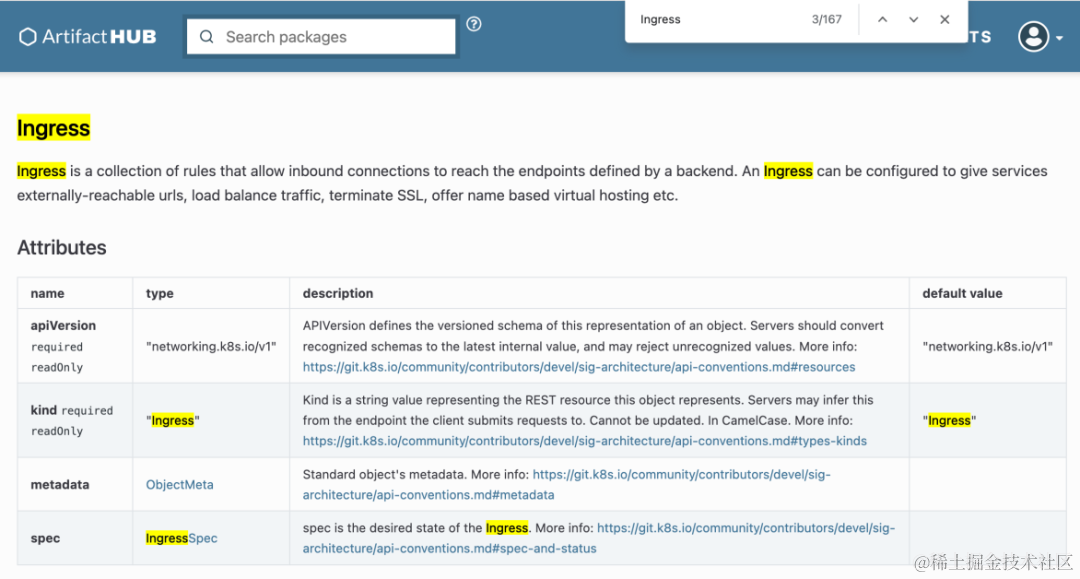
Task: Select the Ingress page heading
Action: [54, 128]
